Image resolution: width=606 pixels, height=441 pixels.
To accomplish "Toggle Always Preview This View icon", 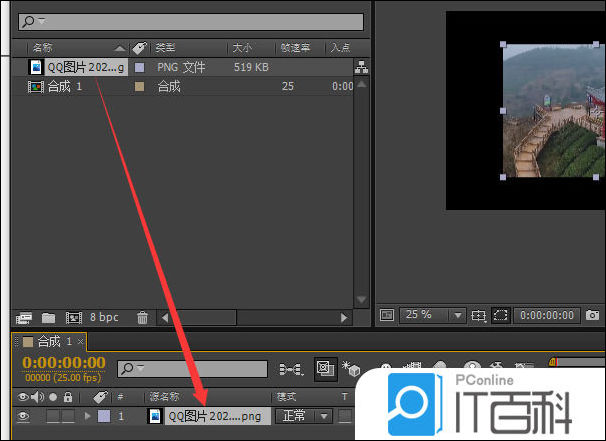I will coord(386,315).
